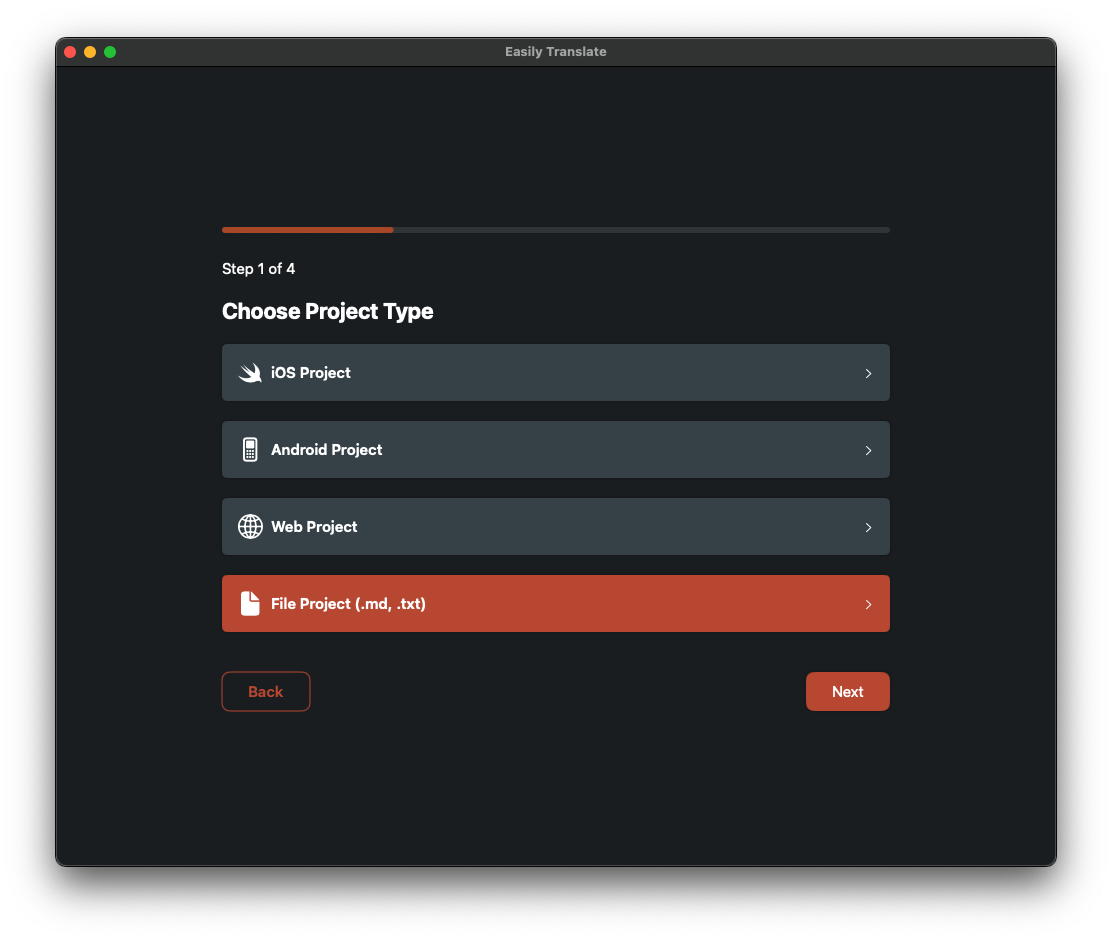
Task: Select the File Project (.md, .txt) label
Action: [x=348, y=604]
